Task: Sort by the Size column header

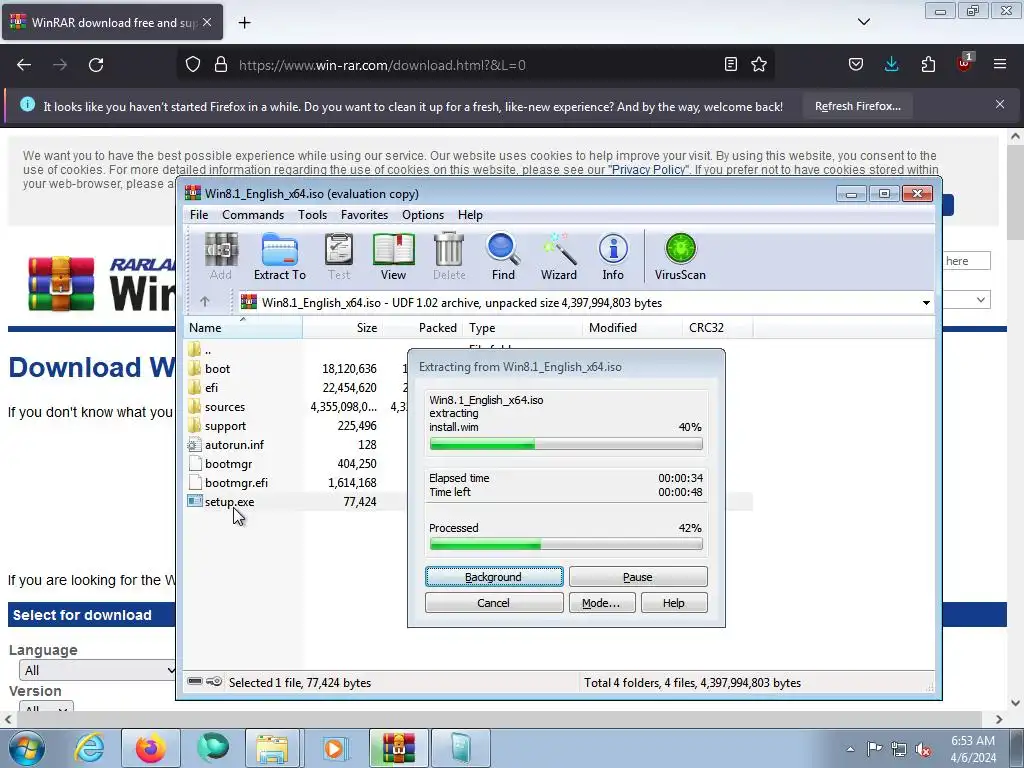Action: (342, 328)
